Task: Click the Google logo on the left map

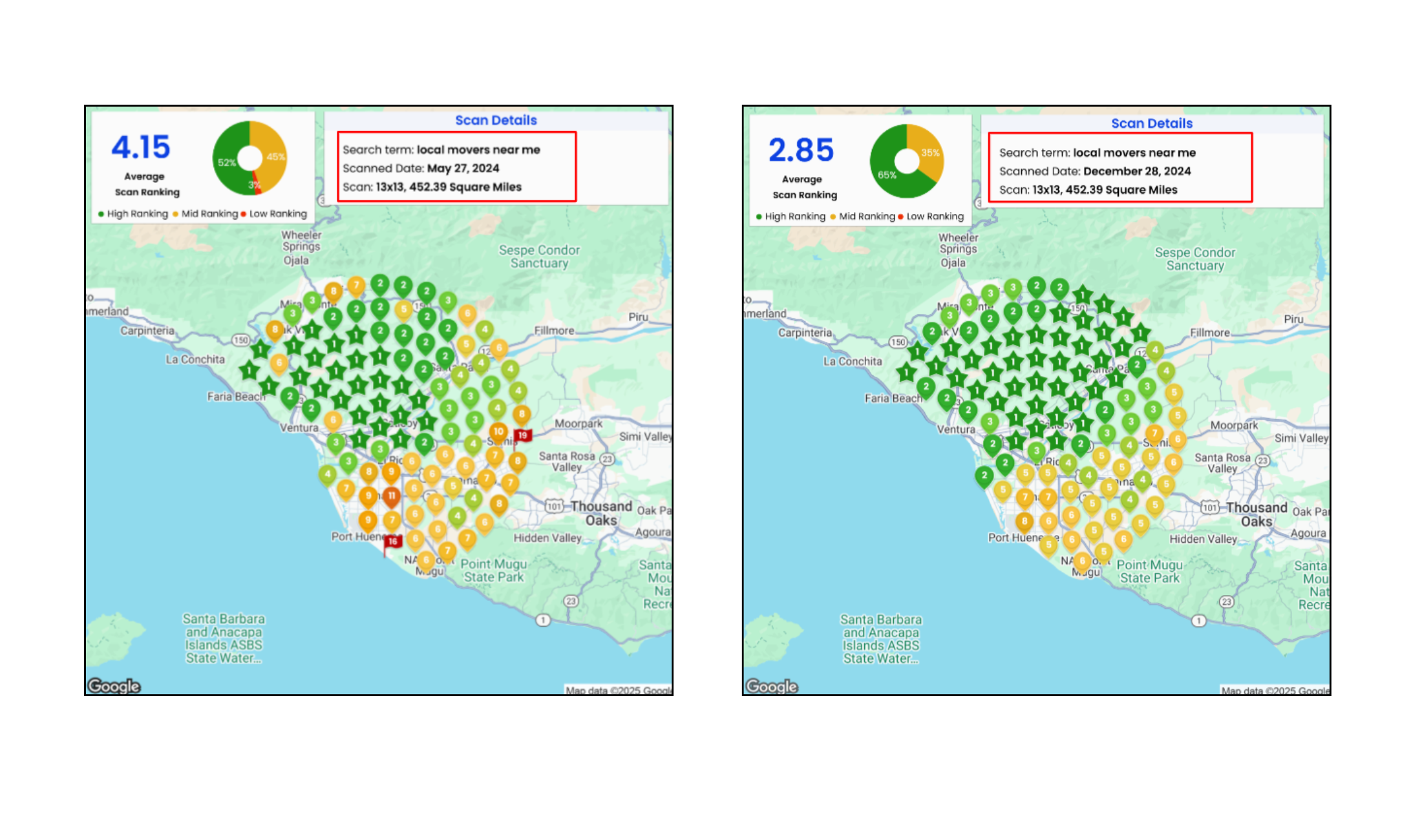Action: (x=114, y=686)
